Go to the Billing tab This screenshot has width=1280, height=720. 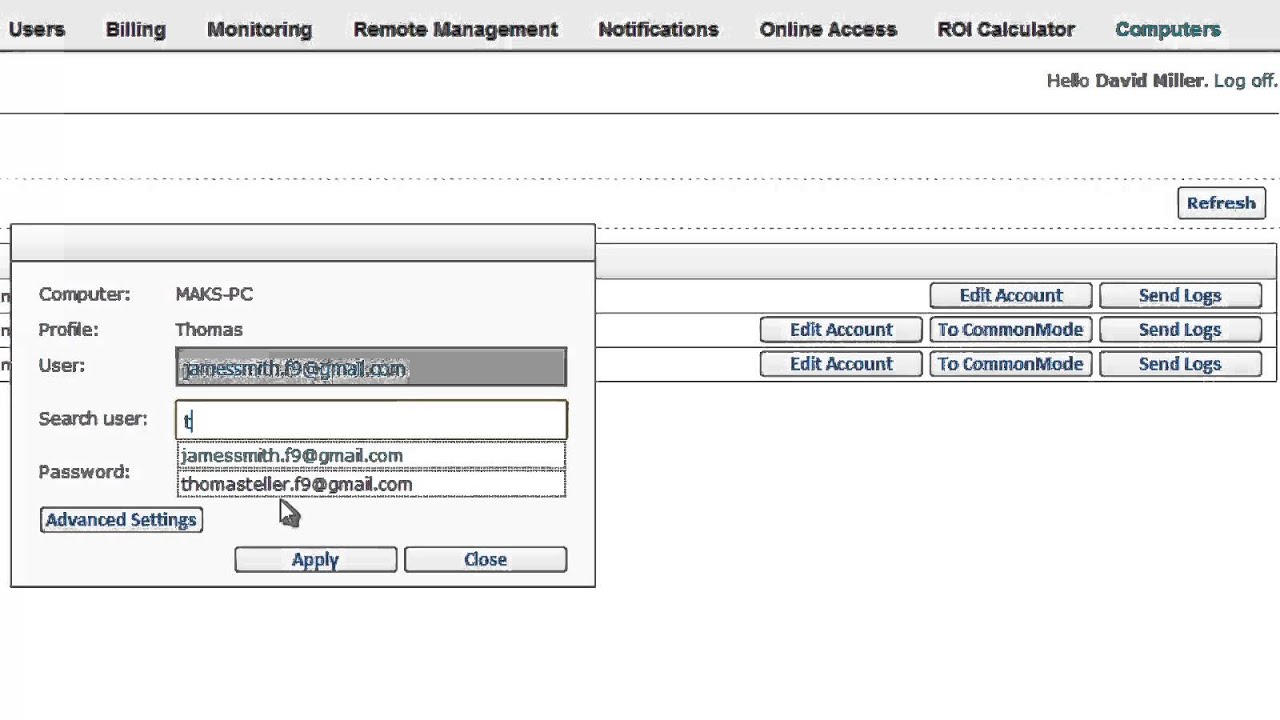point(135,29)
